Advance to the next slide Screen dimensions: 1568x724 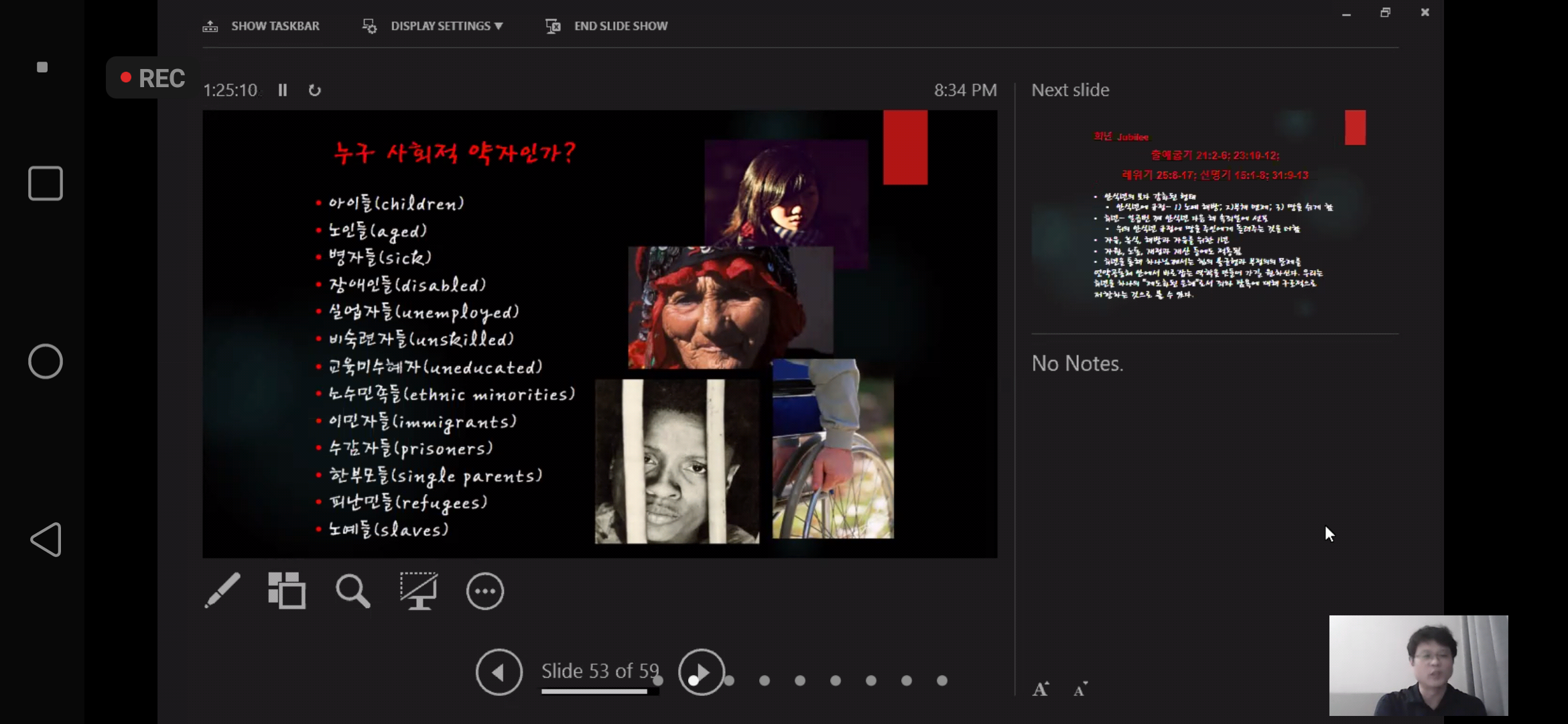701,672
